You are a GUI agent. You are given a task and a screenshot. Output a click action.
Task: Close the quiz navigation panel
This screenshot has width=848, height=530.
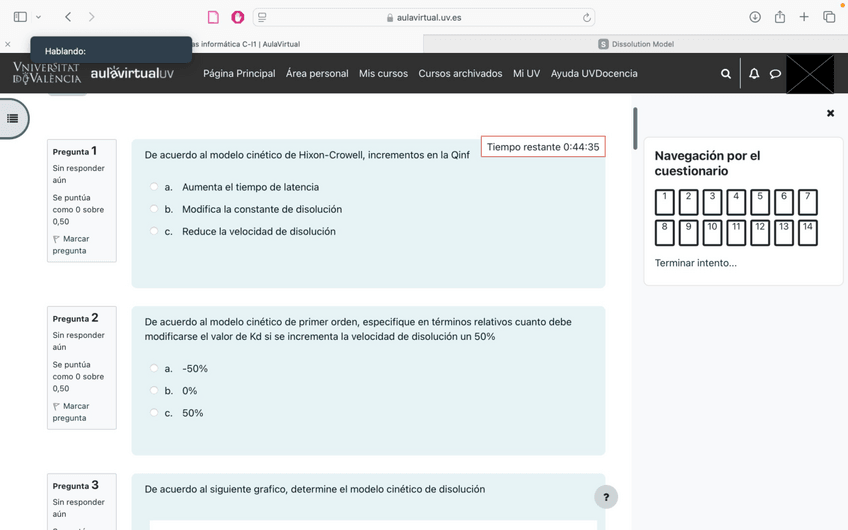click(x=830, y=114)
